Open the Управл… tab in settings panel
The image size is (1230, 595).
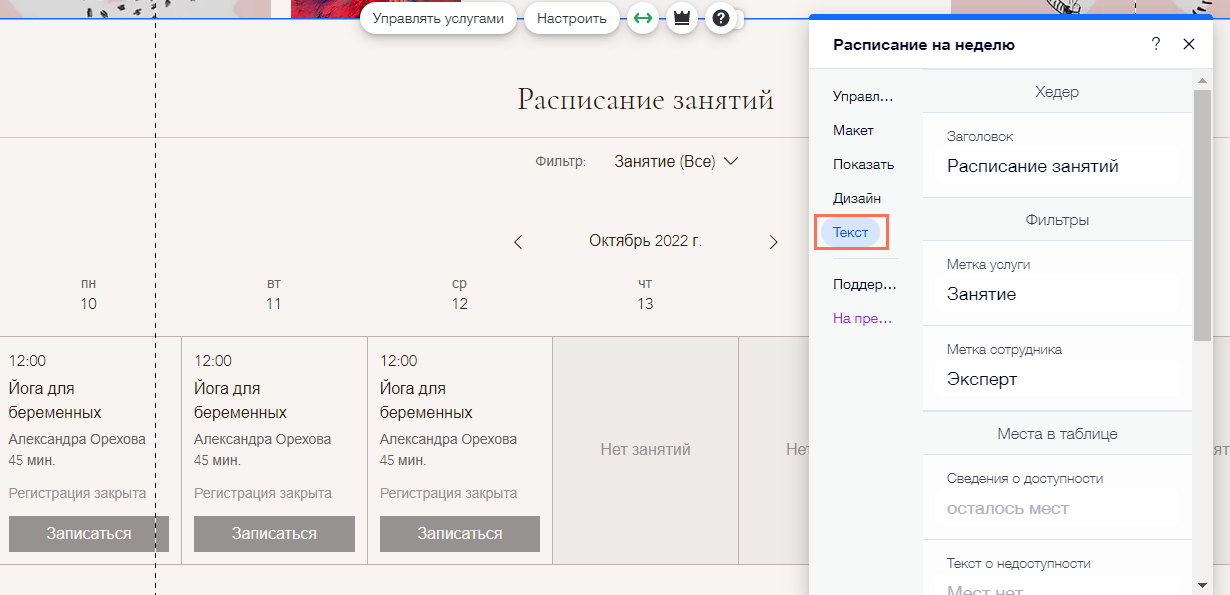(x=863, y=97)
